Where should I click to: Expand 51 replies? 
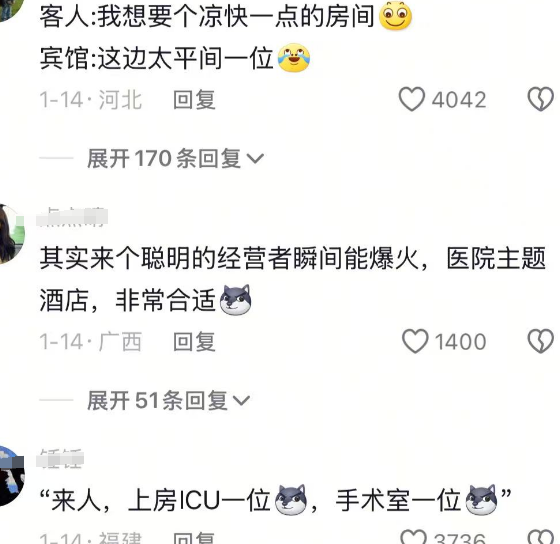pyautogui.click(x=169, y=400)
